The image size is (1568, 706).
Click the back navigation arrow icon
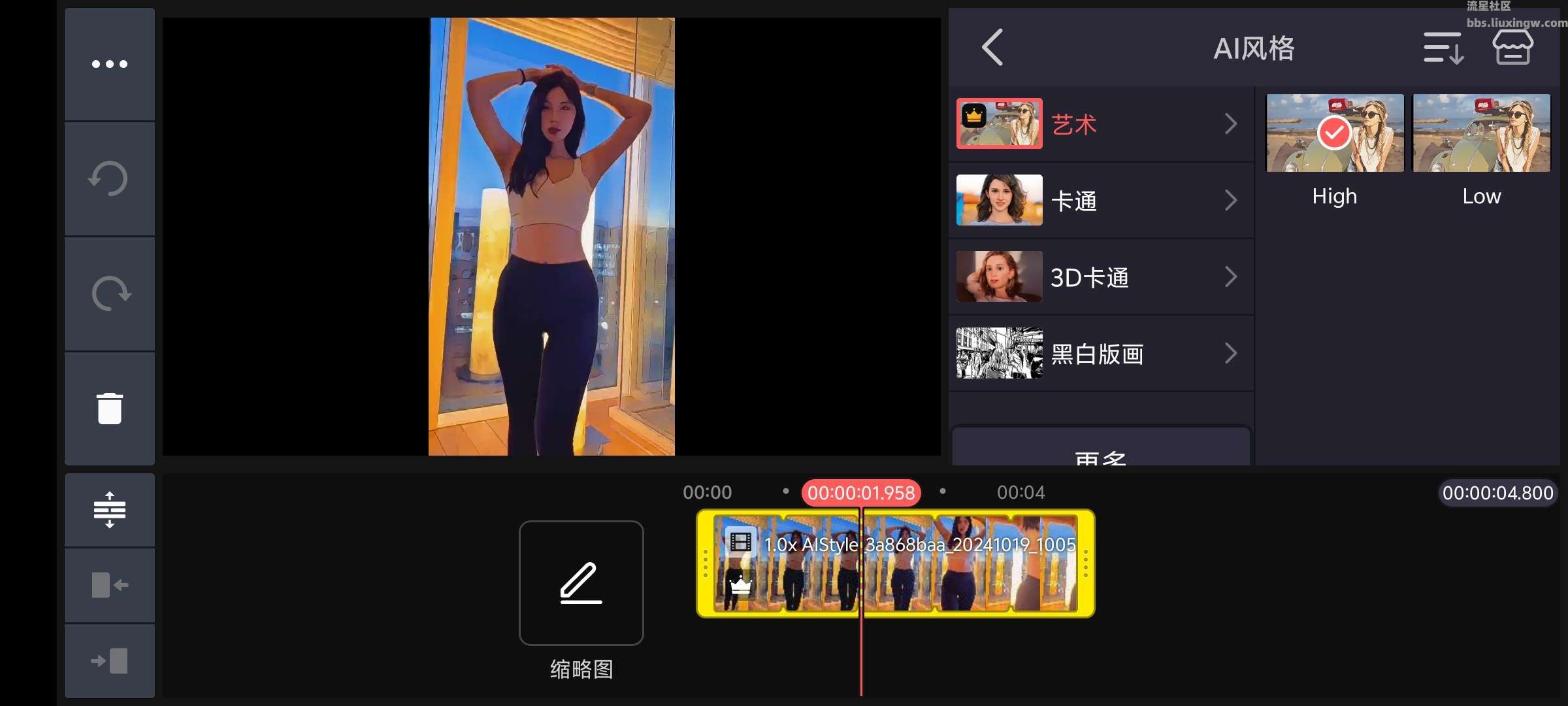coord(991,47)
